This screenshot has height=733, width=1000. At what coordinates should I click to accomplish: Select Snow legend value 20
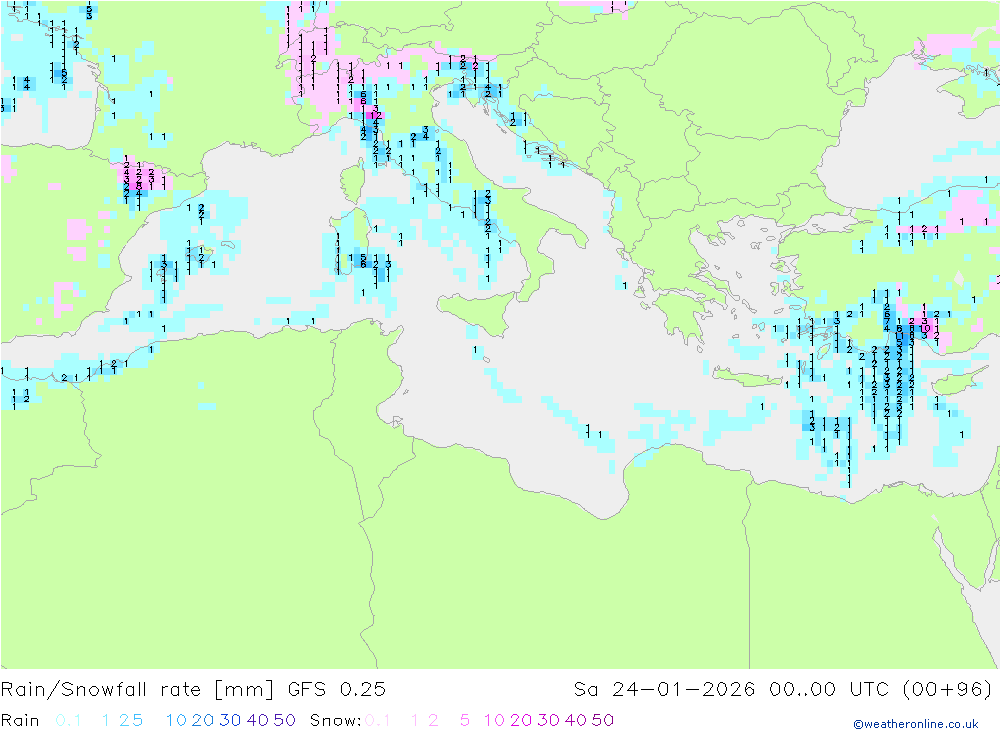[x=521, y=720]
